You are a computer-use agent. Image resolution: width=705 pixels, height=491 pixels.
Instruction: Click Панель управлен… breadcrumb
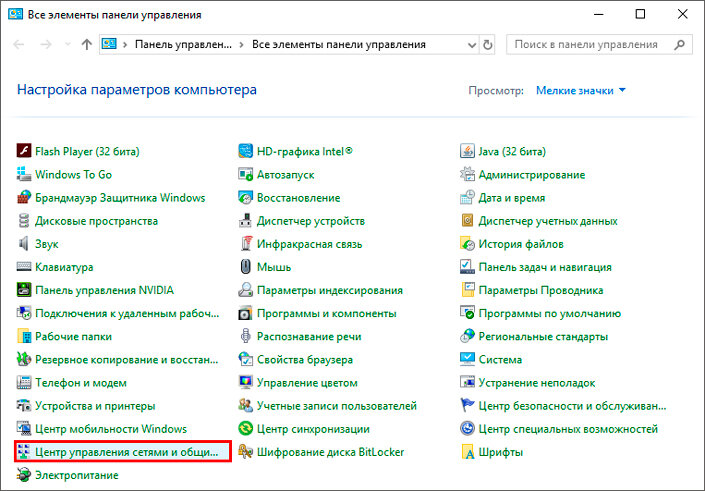point(183,45)
